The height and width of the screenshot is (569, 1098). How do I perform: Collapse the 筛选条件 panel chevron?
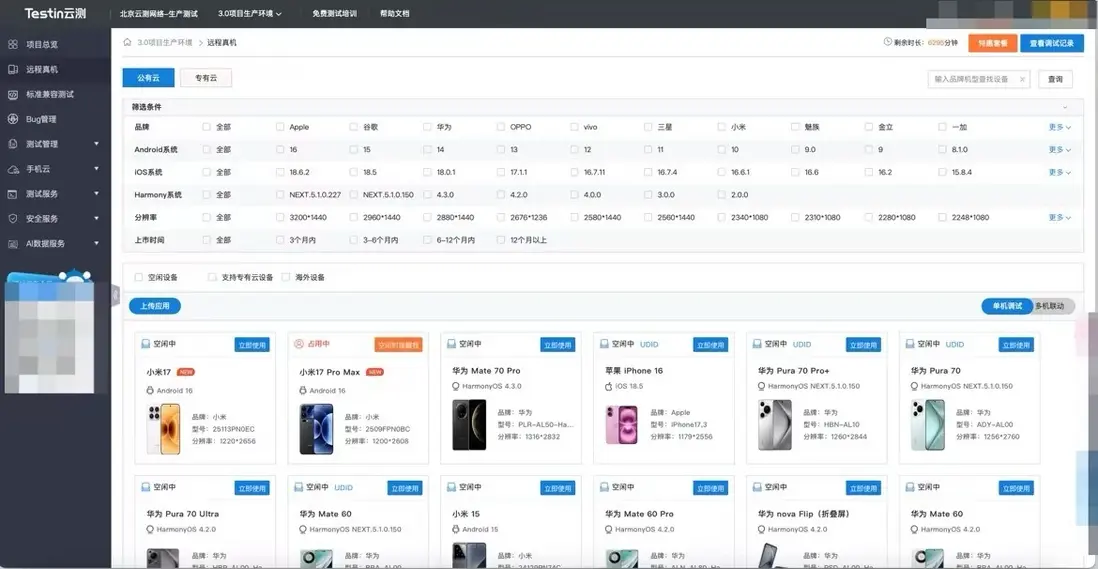pos(1064,107)
